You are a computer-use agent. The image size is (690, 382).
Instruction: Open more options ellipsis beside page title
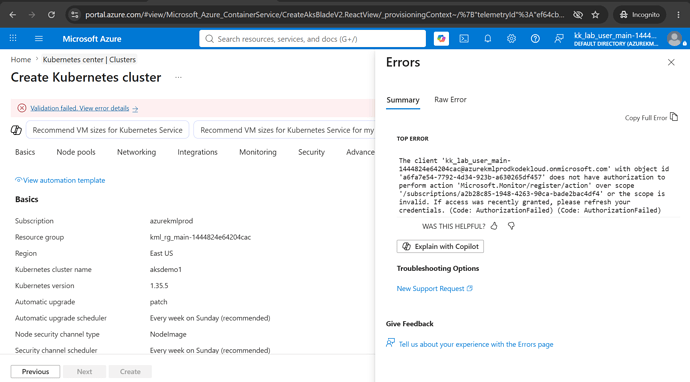pos(178,77)
